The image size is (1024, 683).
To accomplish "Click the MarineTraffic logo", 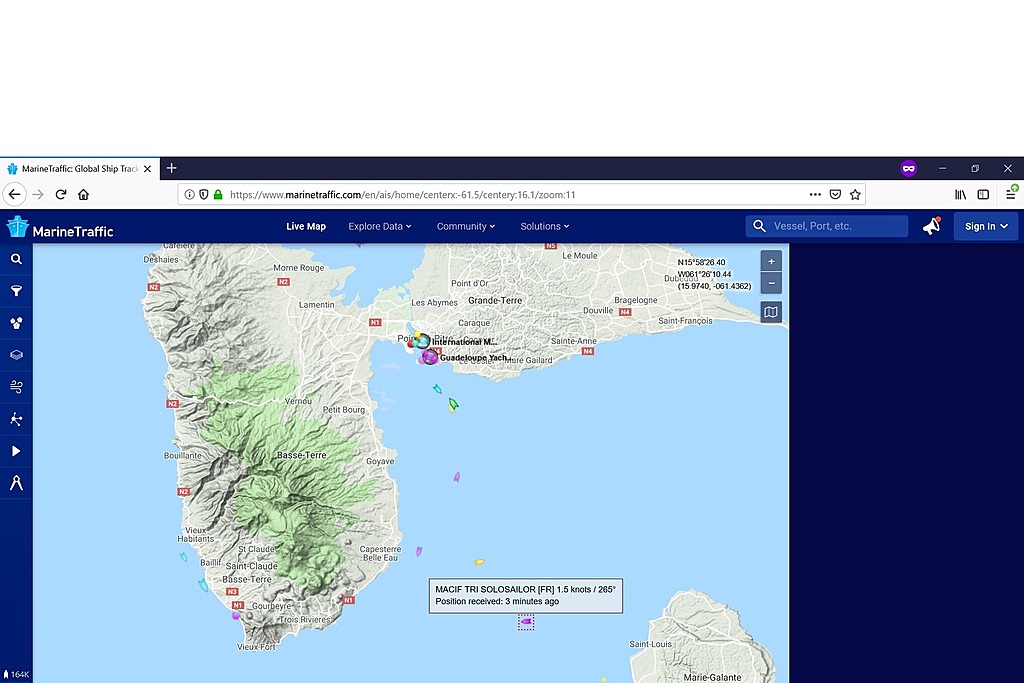I will point(60,227).
